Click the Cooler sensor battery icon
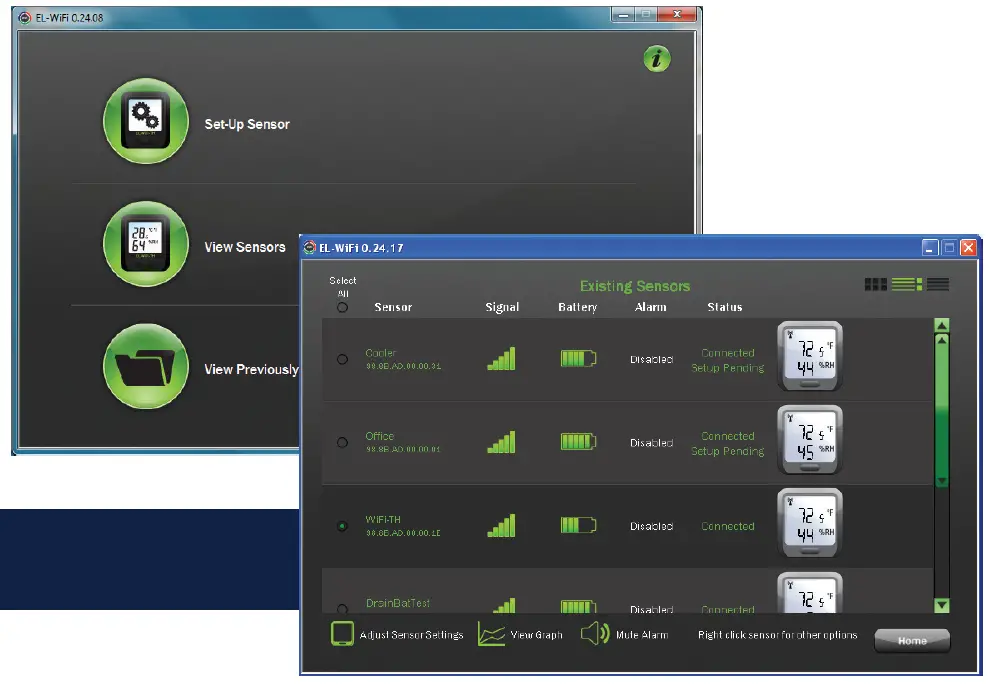This screenshot has width=989, height=691. (578, 359)
